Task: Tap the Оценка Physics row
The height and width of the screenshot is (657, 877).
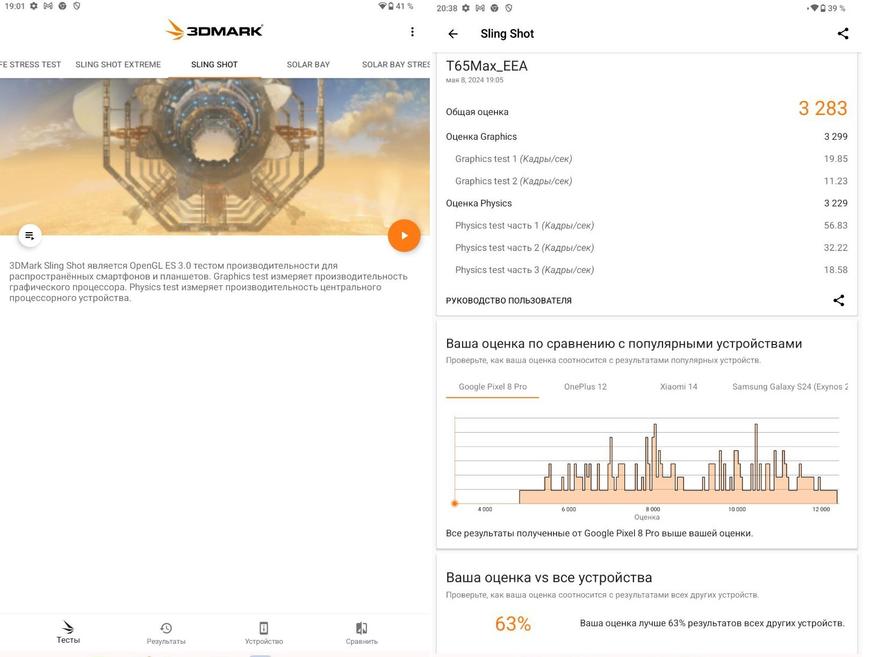Action: coord(646,203)
